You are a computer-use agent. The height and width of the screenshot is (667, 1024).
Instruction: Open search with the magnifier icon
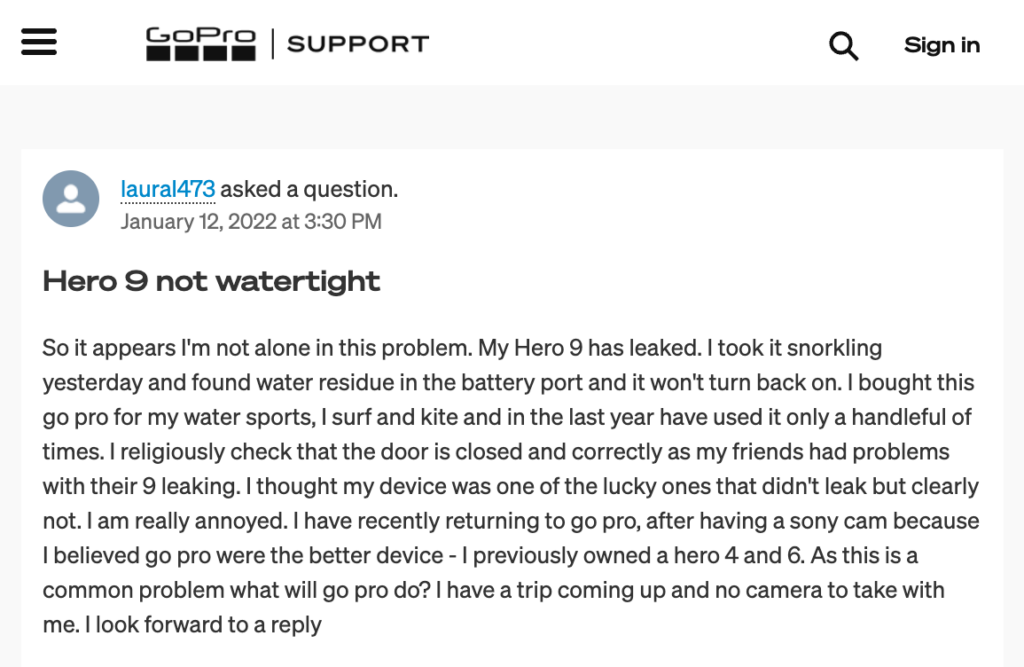tap(843, 45)
